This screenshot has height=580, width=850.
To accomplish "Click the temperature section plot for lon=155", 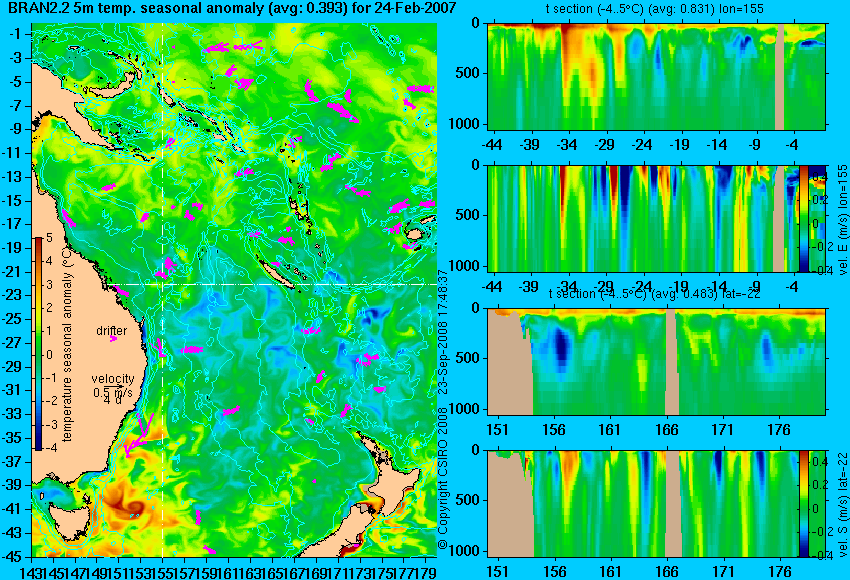I will coord(656,76).
